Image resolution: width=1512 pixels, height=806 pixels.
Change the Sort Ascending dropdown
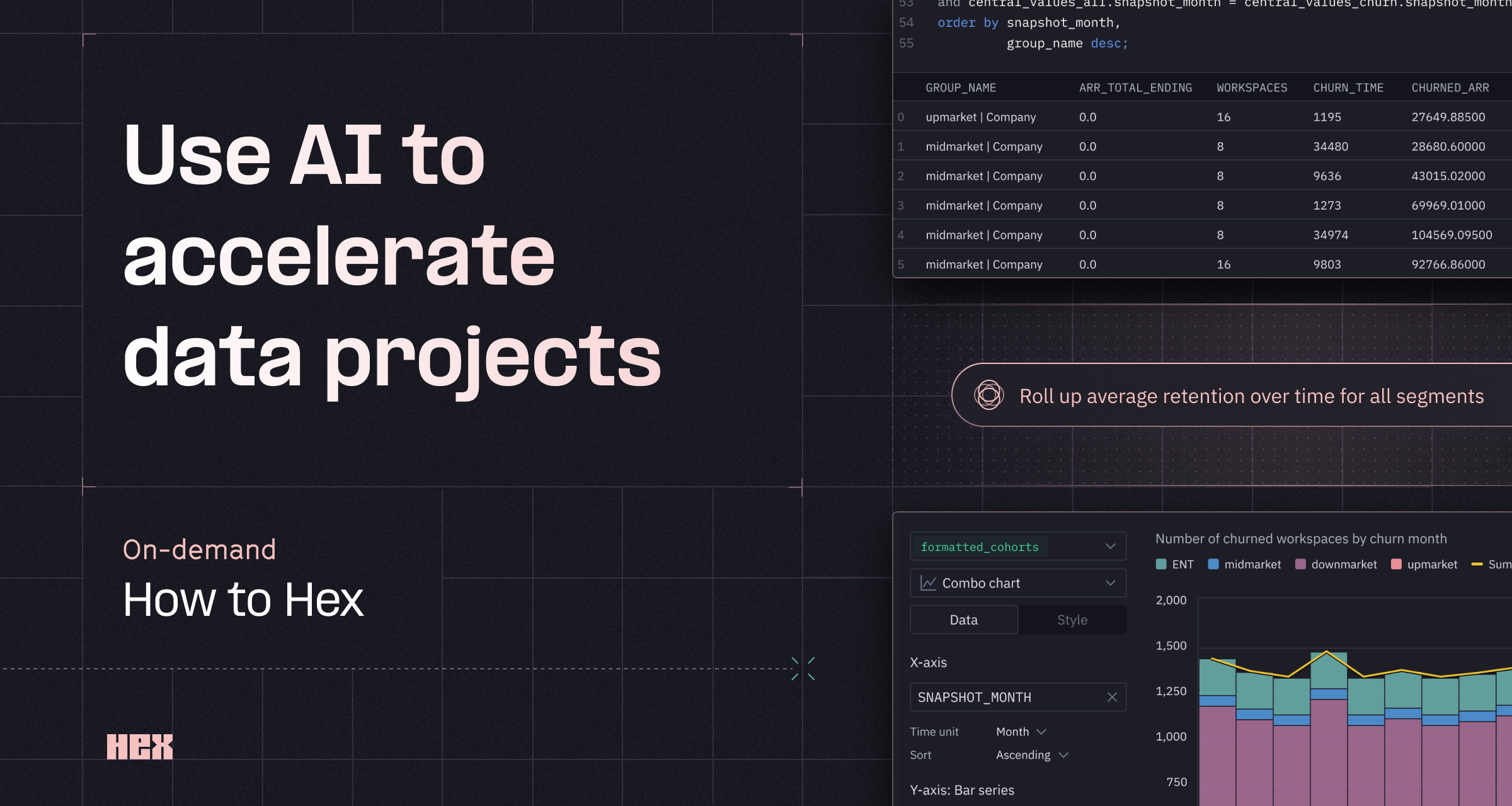coord(1031,755)
